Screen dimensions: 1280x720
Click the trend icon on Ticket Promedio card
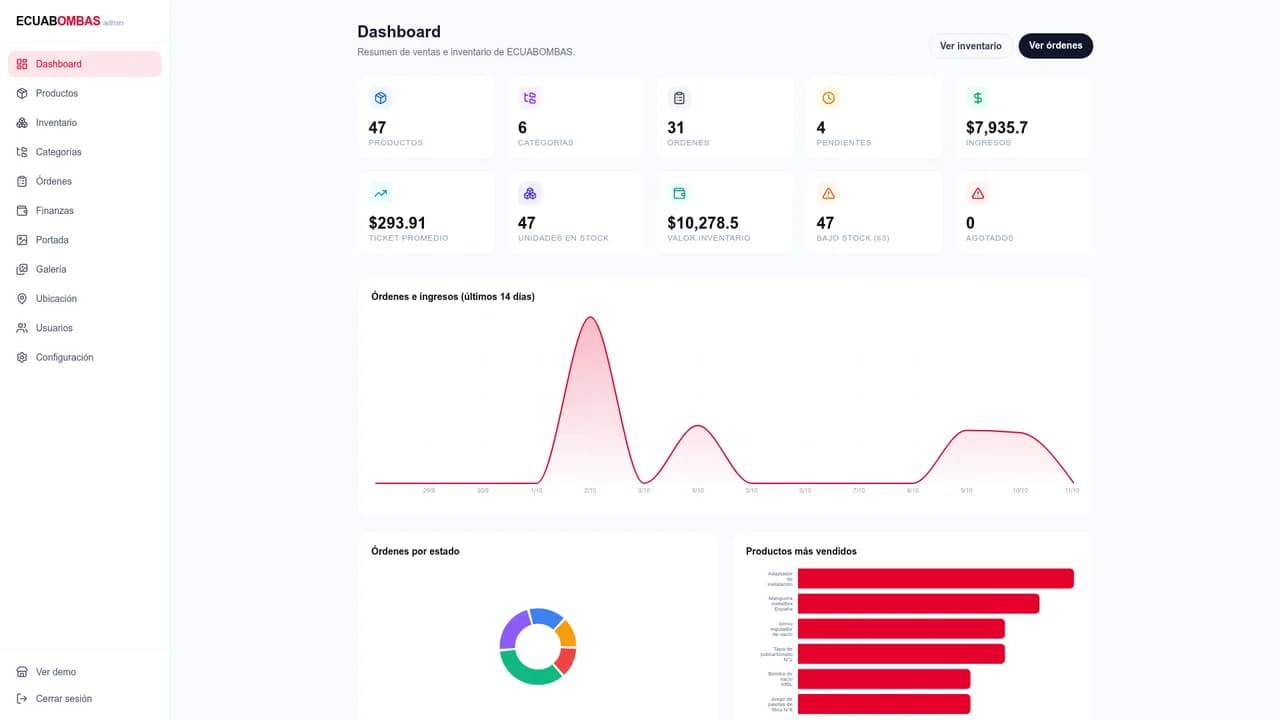380,194
